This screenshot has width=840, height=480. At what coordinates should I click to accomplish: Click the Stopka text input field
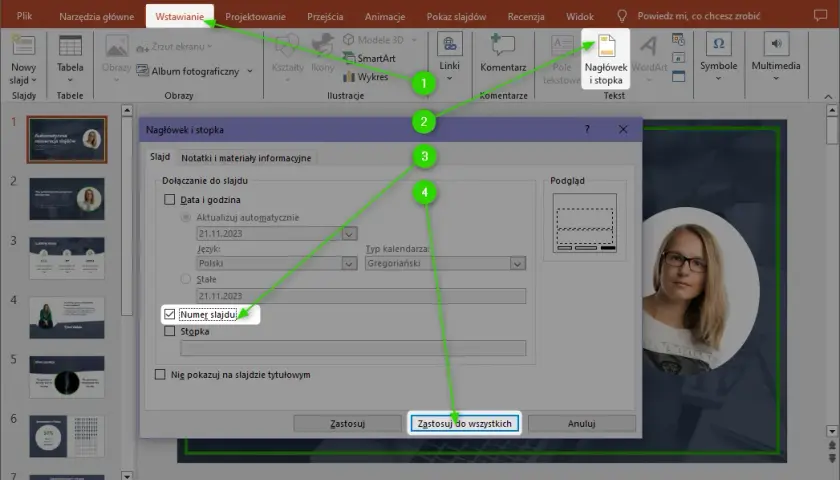tap(354, 348)
